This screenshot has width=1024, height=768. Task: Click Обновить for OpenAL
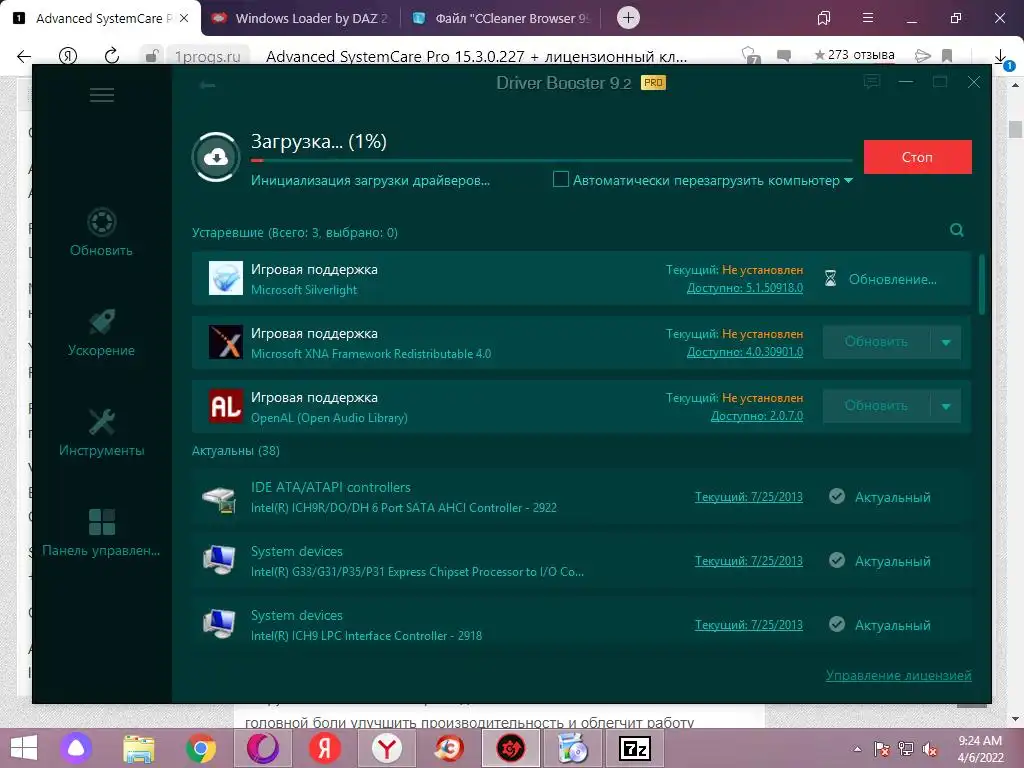point(876,406)
